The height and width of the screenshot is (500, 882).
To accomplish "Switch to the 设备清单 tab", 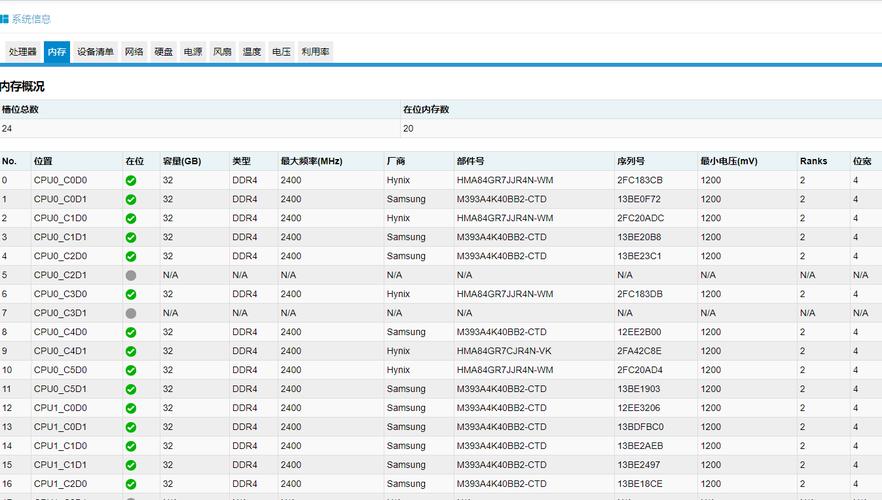I will click(x=95, y=52).
